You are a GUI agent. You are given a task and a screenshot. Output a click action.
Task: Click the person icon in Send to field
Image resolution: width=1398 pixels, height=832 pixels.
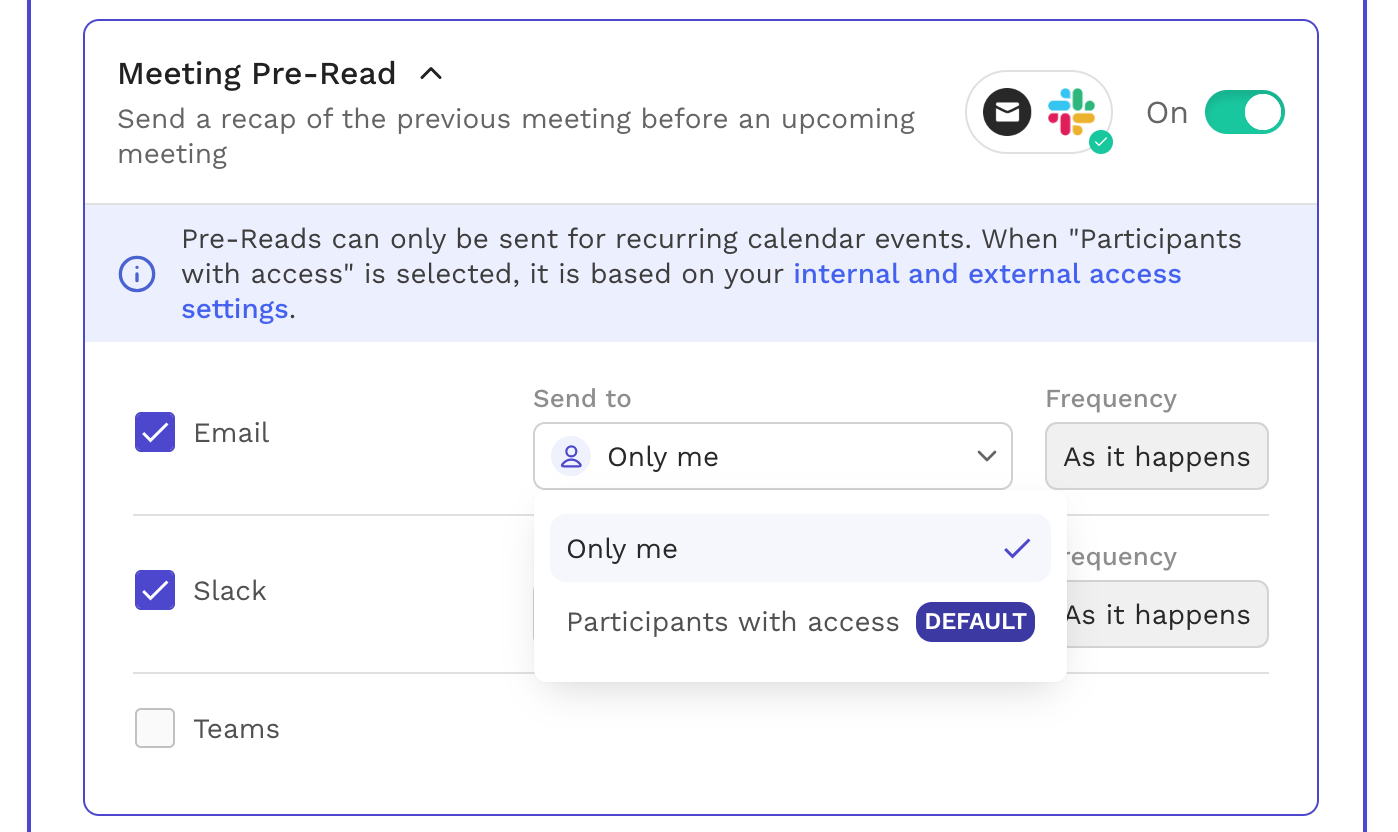coord(571,457)
